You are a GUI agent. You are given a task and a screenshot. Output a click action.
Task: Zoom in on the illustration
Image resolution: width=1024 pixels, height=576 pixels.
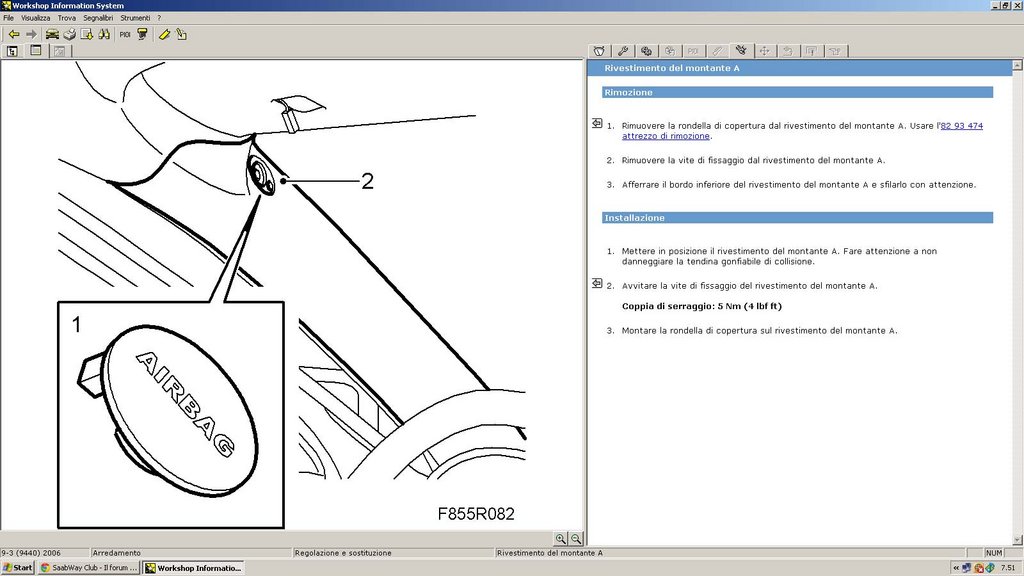pos(560,539)
